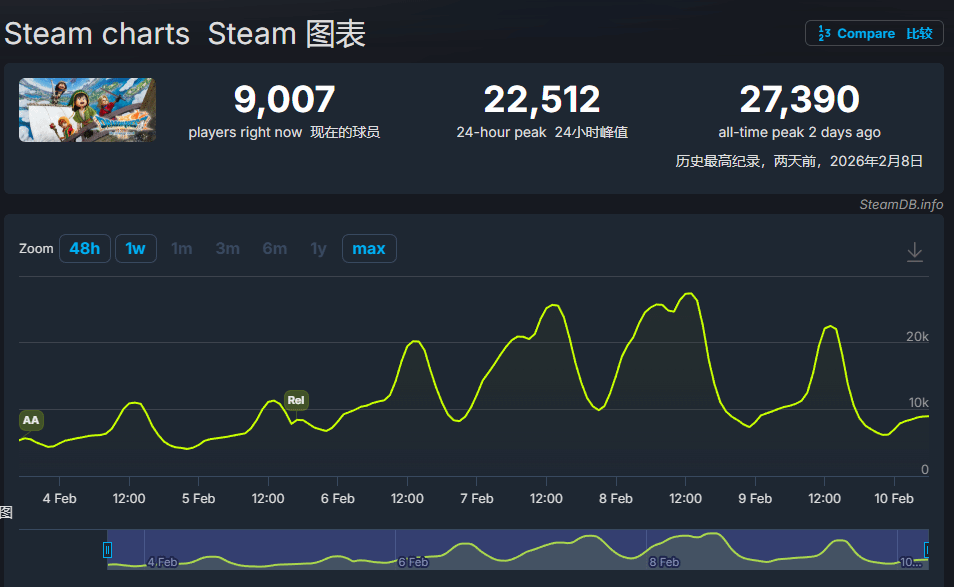Select the 1w zoom range
954x587 pixels.
click(x=136, y=248)
